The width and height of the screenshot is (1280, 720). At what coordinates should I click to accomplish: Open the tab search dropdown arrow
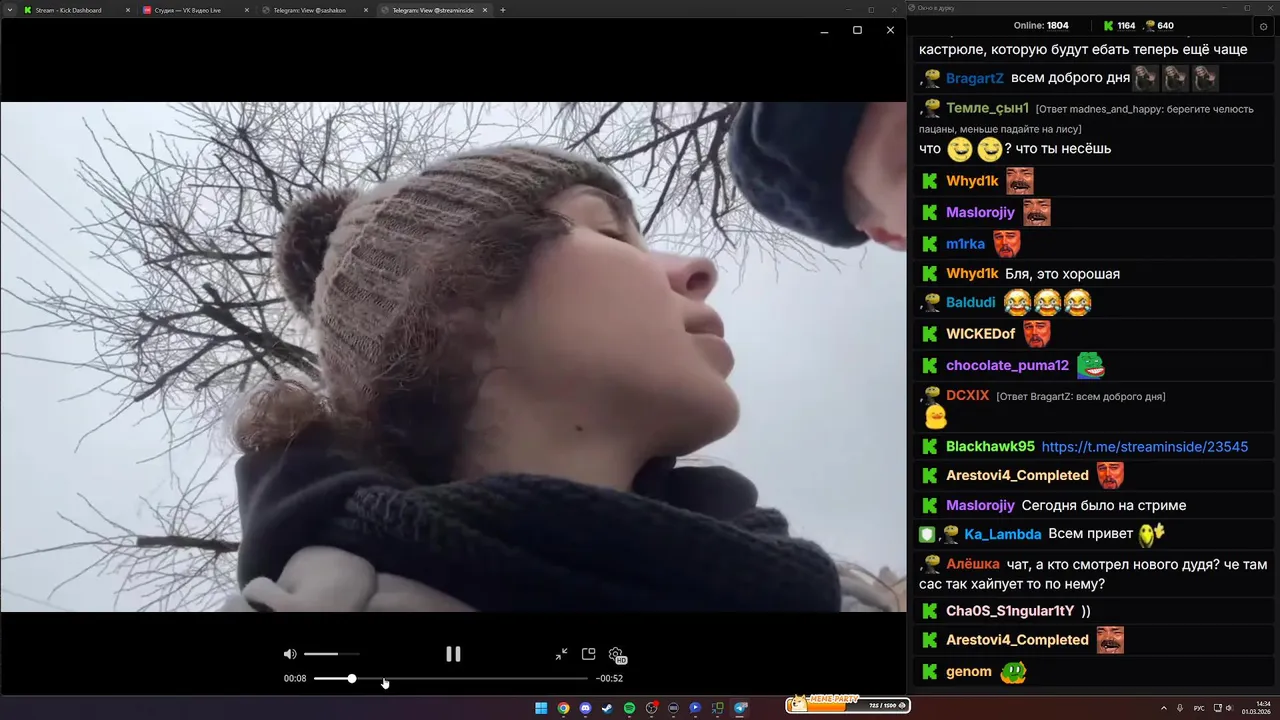[9, 10]
